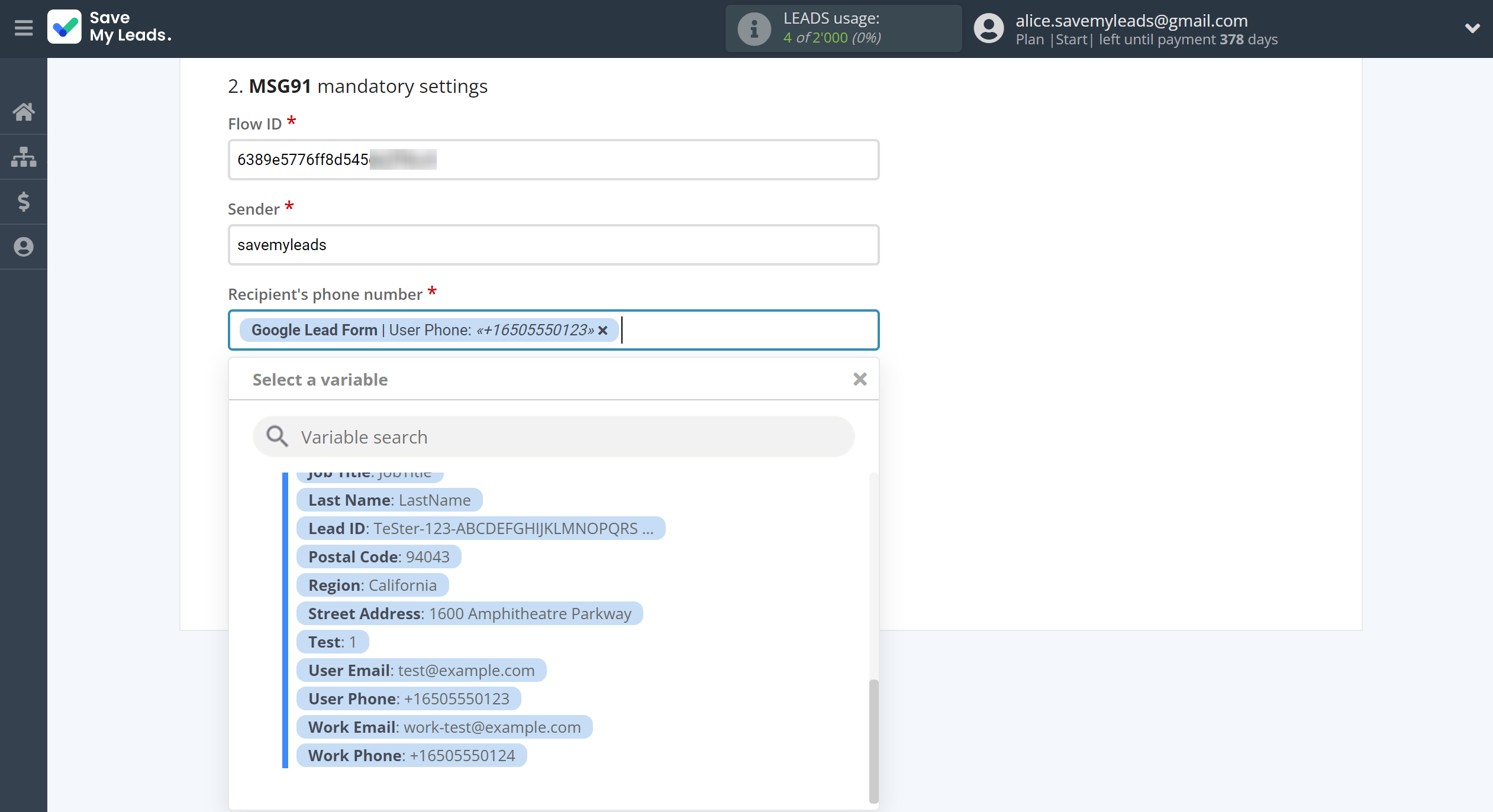Select the User Email variable
This screenshot has width=1493, height=812.
[x=421, y=670]
